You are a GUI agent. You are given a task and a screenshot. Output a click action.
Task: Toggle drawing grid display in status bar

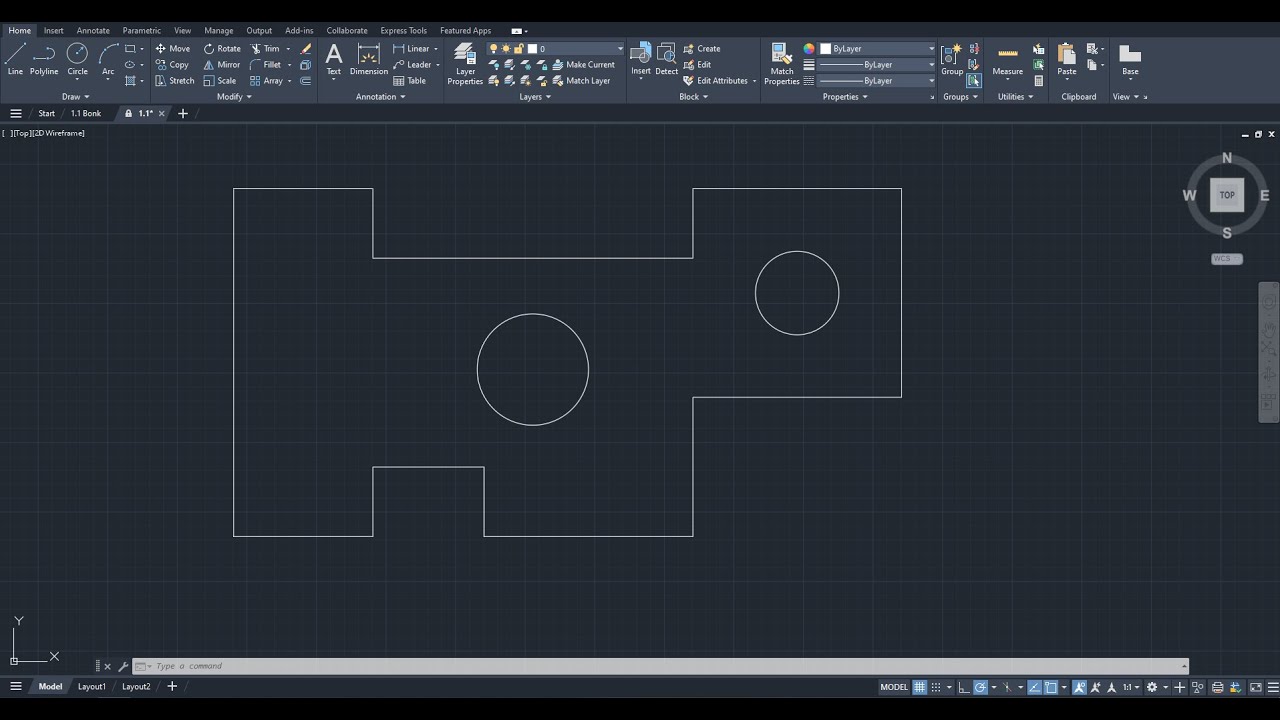pyautogui.click(x=919, y=687)
